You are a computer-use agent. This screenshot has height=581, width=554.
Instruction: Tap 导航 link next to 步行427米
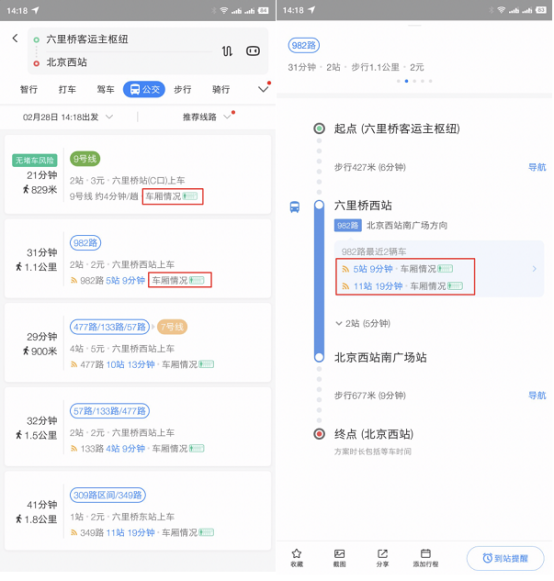537,167
